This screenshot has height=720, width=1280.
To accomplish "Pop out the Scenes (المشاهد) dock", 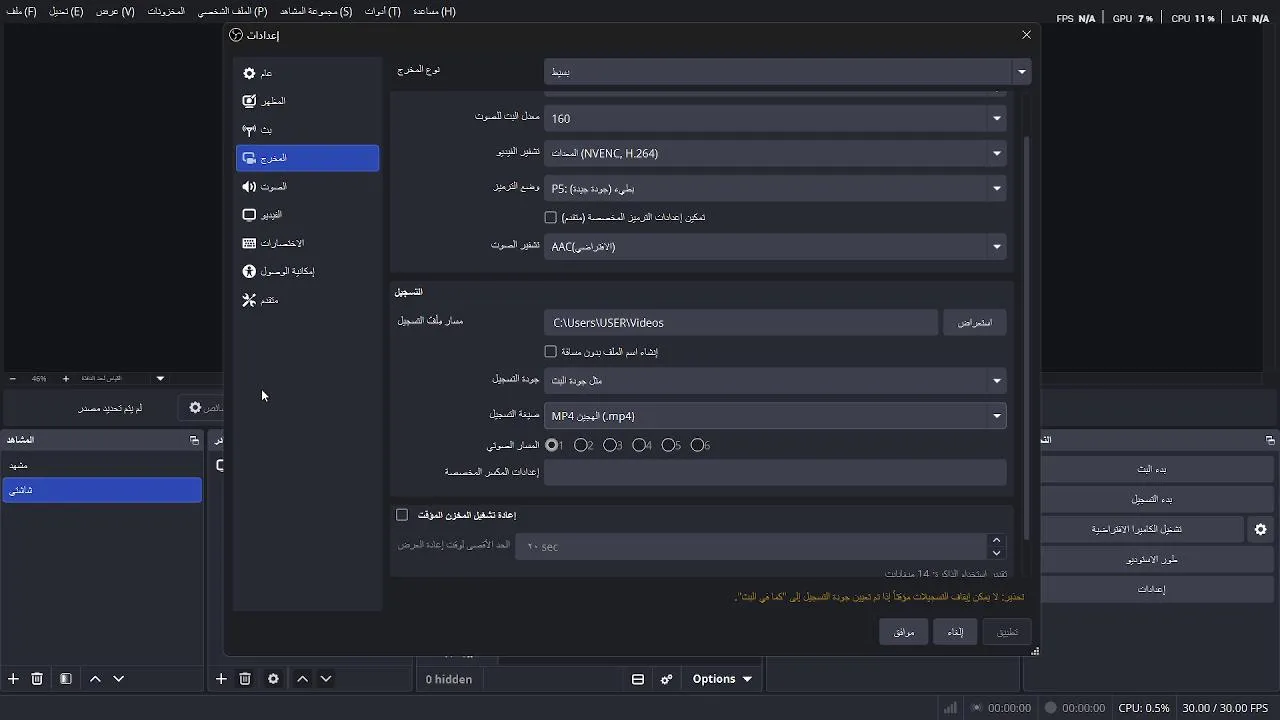I will pyautogui.click(x=194, y=440).
